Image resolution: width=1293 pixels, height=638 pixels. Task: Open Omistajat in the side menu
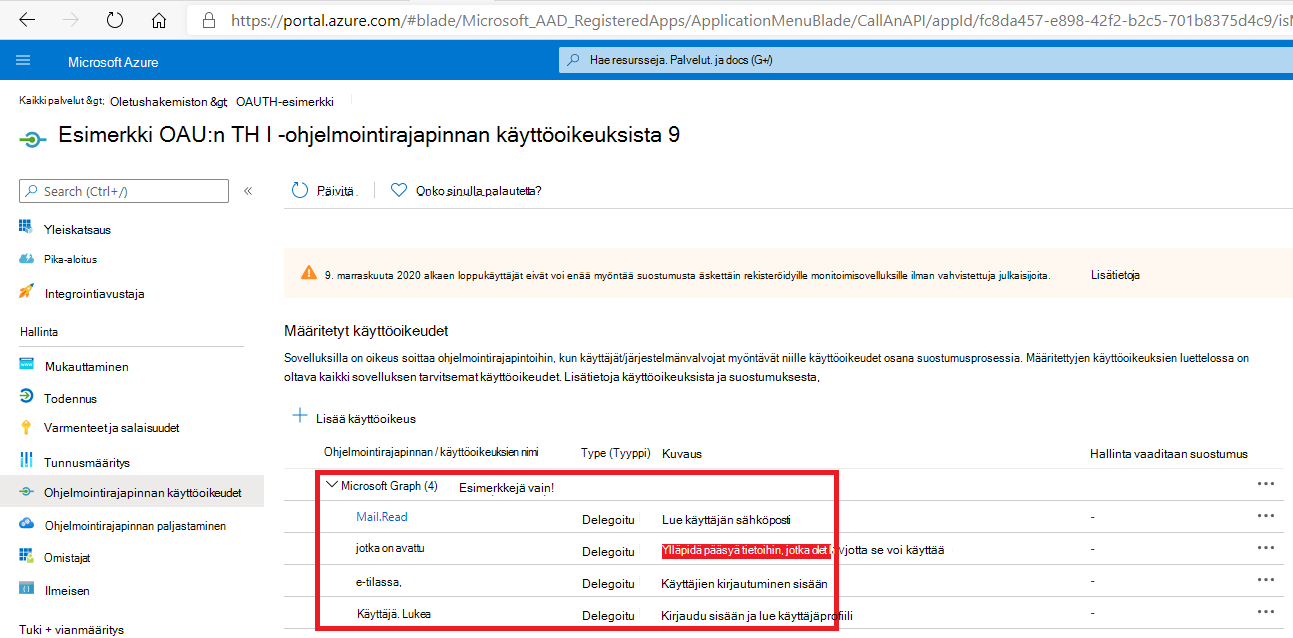coord(68,556)
